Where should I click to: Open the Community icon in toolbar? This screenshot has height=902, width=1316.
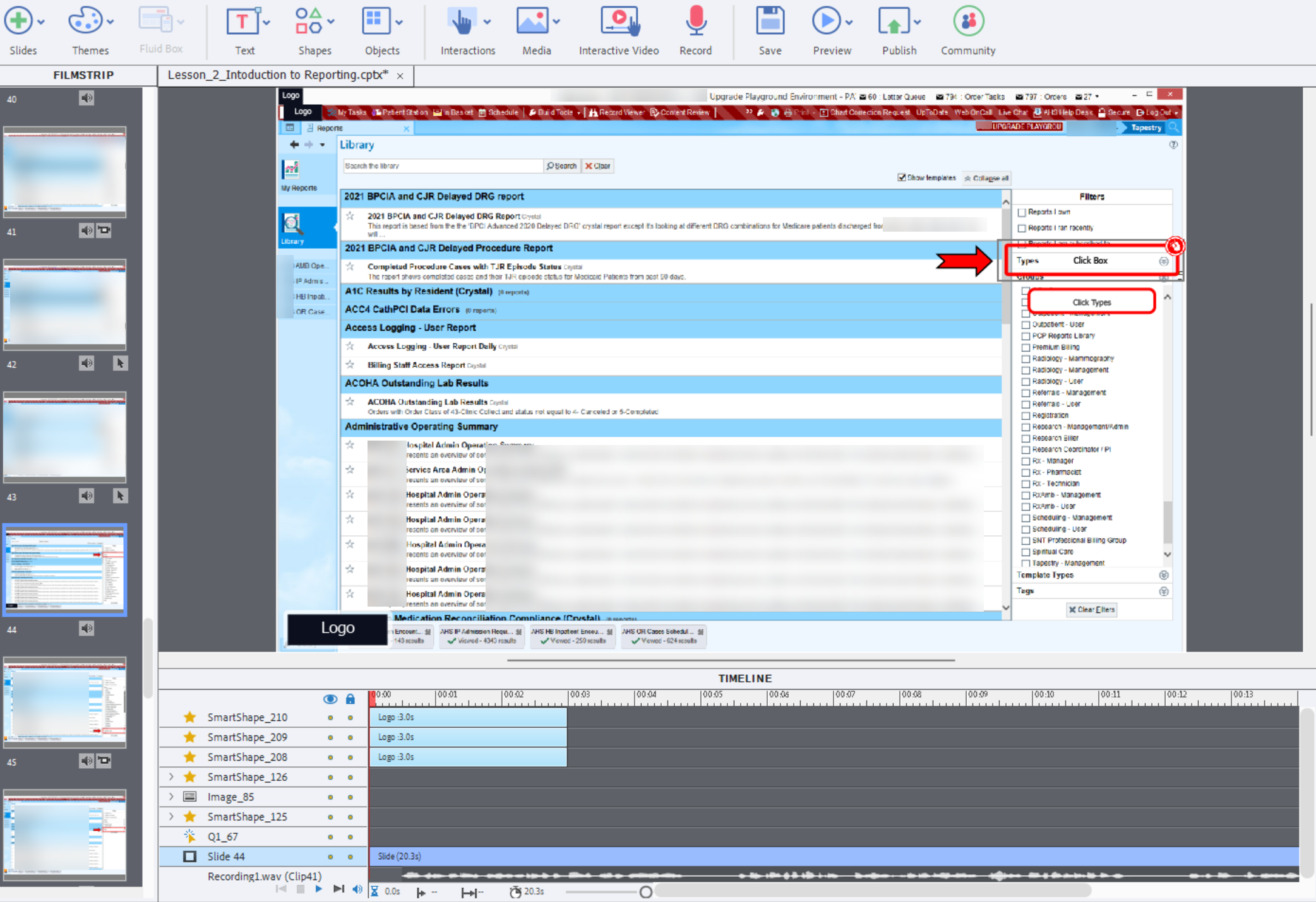[x=967, y=22]
